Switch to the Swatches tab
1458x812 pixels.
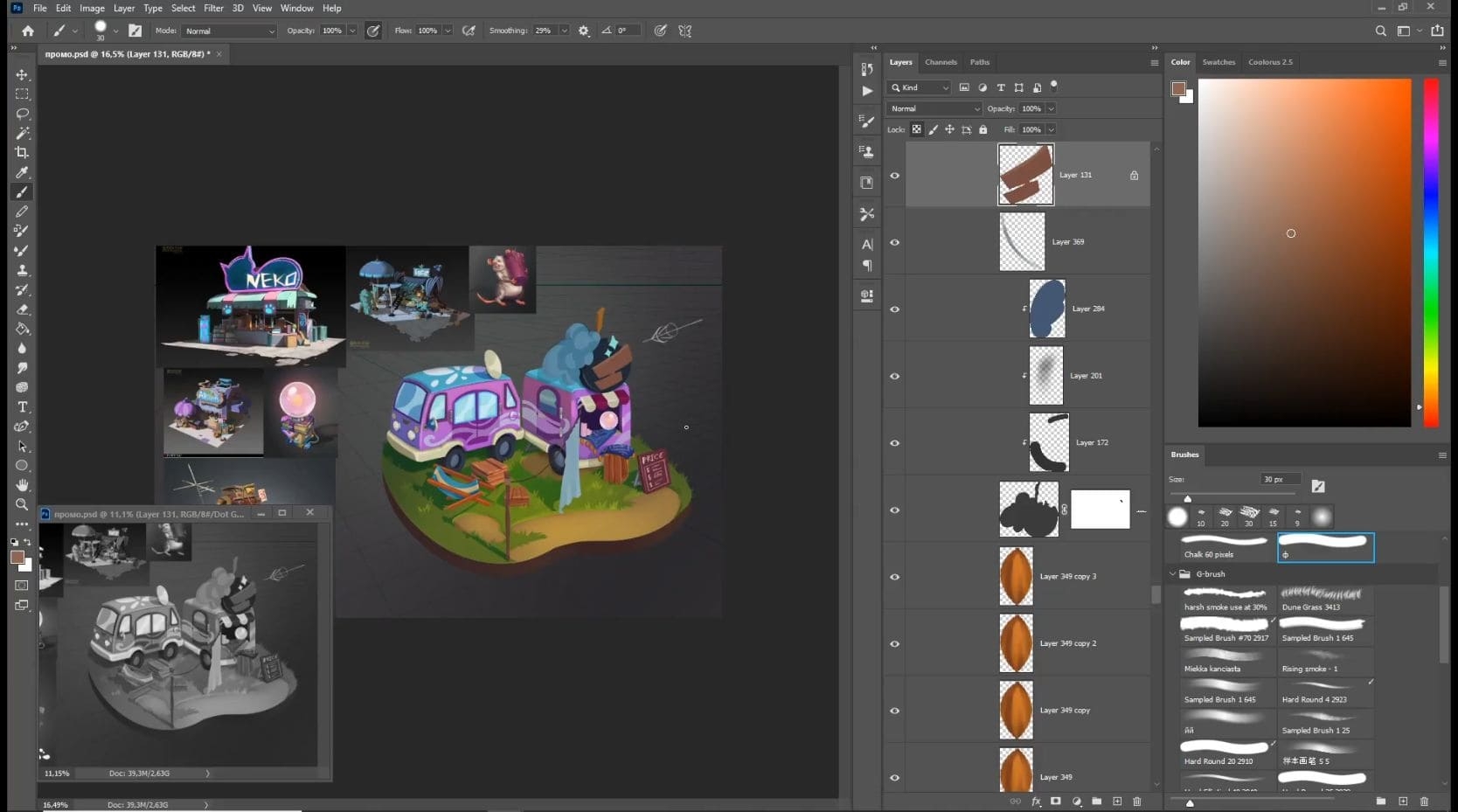[1218, 62]
